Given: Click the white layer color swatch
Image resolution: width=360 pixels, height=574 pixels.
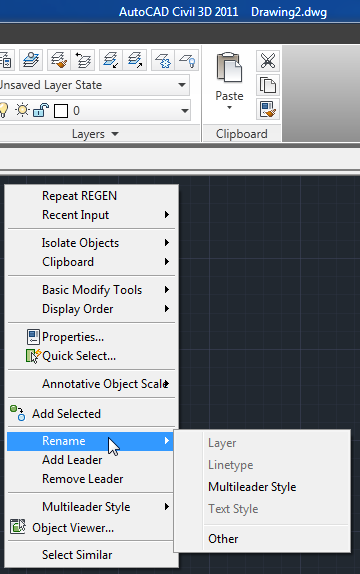Looking at the screenshot, I should point(61,111).
